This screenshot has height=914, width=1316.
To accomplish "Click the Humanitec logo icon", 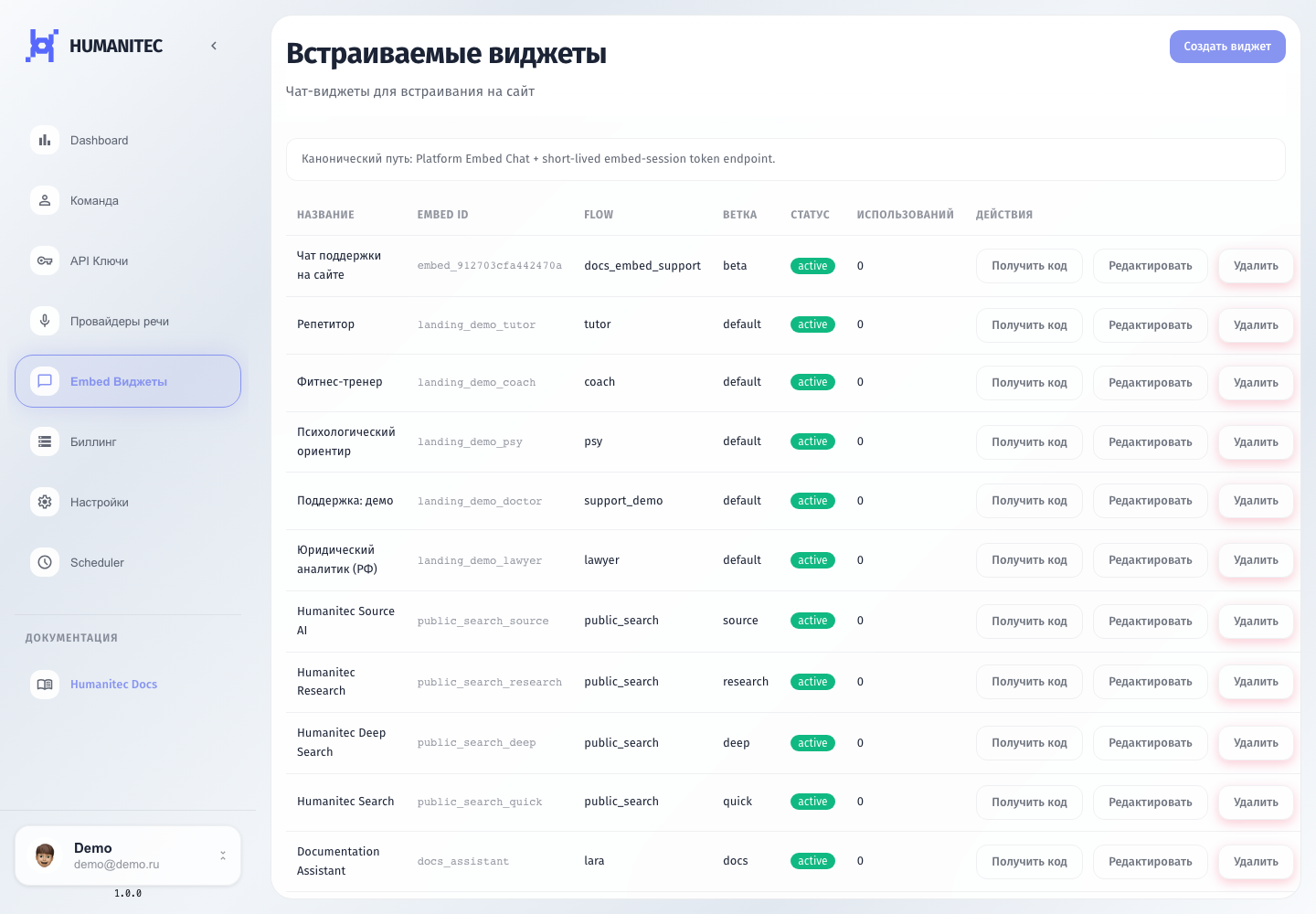I will point(42,46).
